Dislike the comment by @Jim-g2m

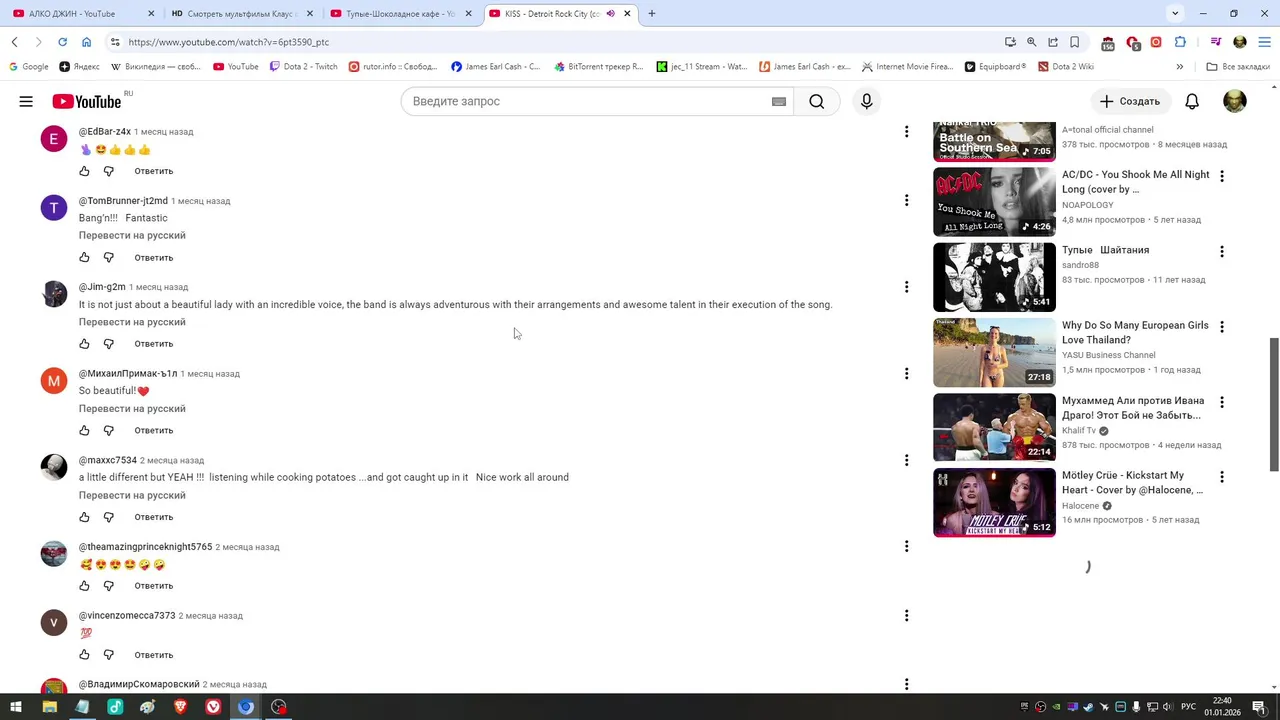pyautogui.click(x=109, y=344)
